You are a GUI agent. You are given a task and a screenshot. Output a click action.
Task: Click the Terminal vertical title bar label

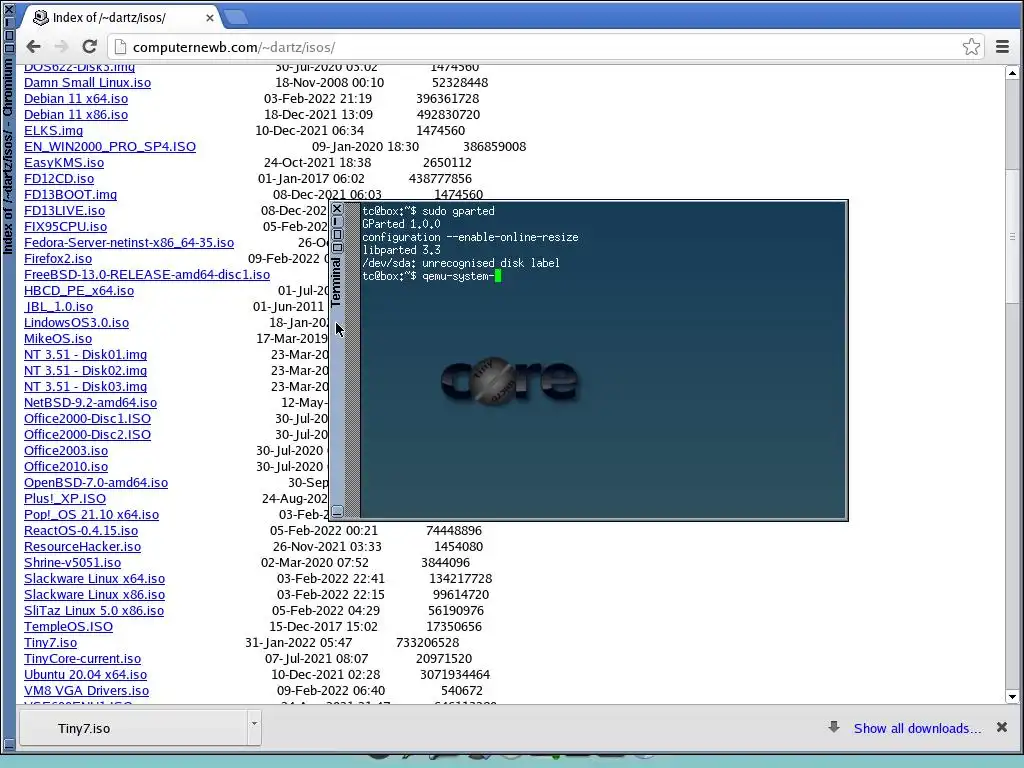(x=336, y=281)
